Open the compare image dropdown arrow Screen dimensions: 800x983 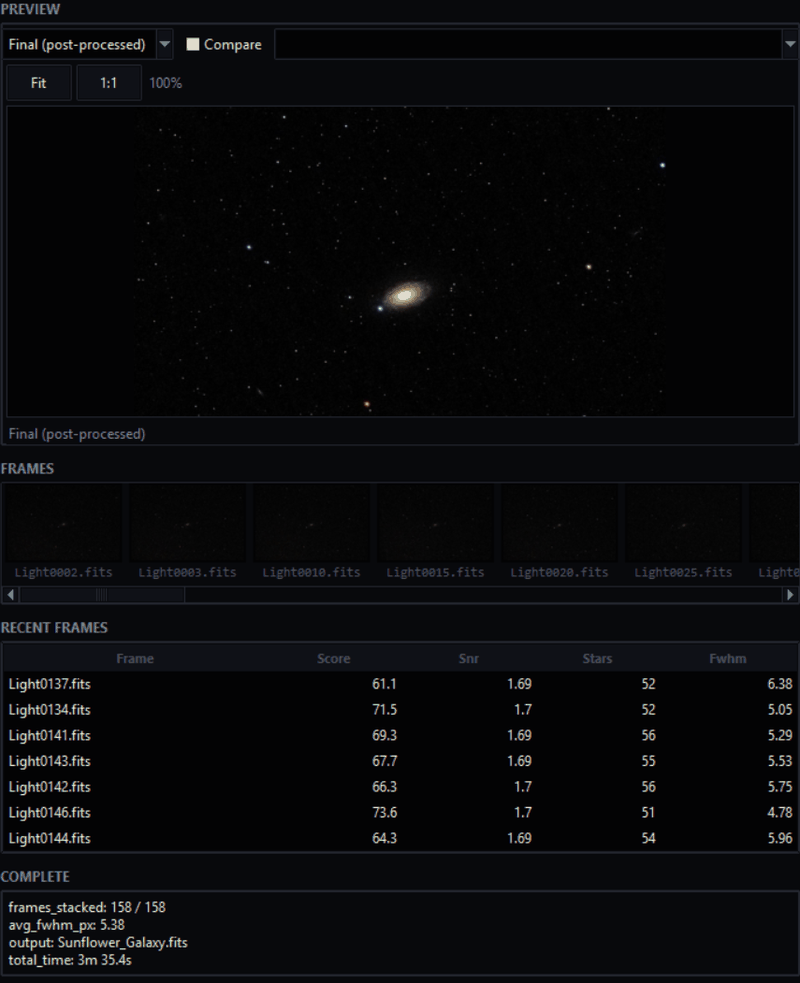(x=790, y=45)
